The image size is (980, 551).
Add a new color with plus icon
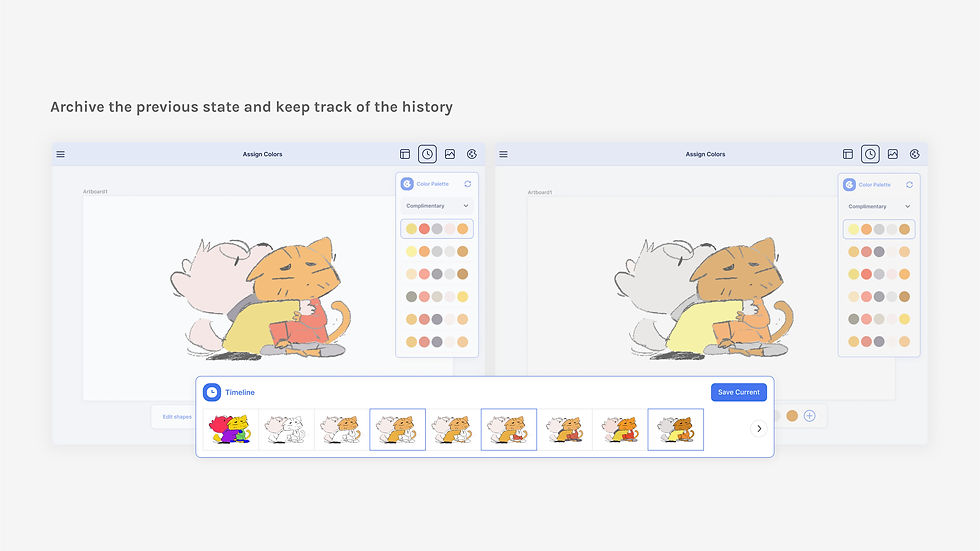pos(809,416)
